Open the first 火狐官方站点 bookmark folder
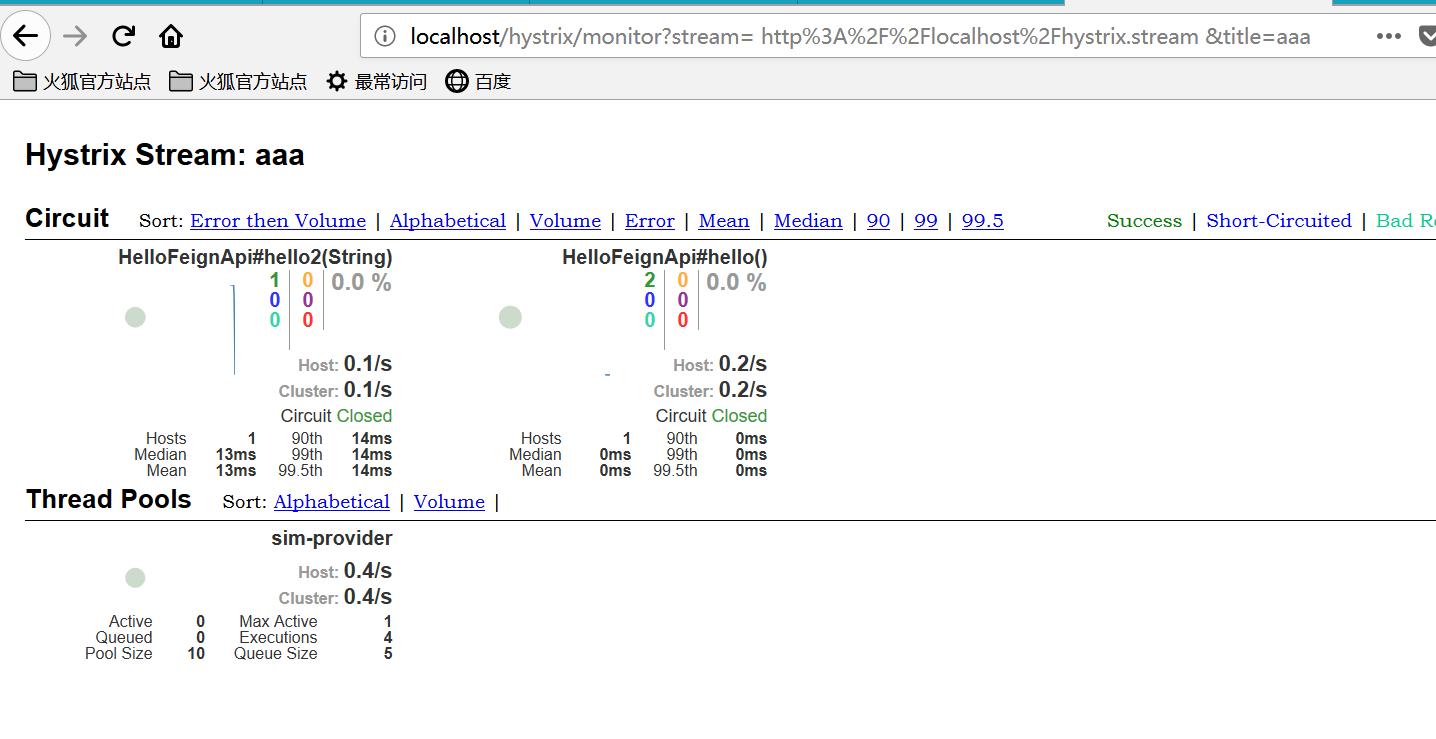This screenshot has height=739, width=1436. 82,82
